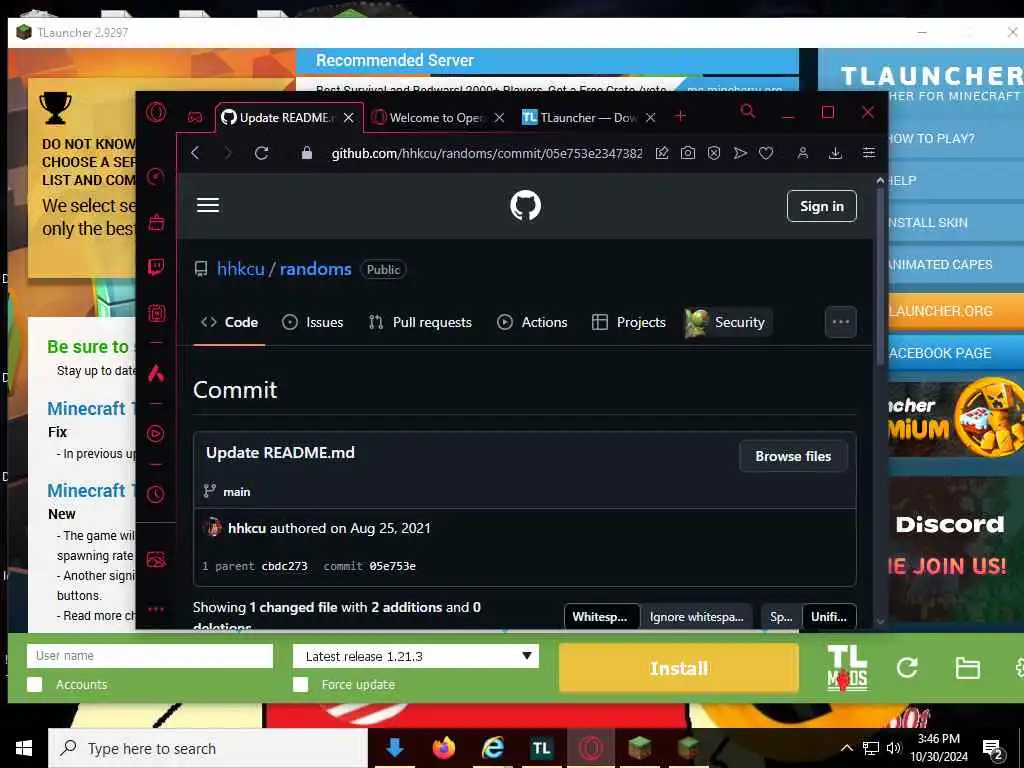Viewport: 1024px width, 768px height.
Task: Open repository Actions tab
Action: click(532, 322)
